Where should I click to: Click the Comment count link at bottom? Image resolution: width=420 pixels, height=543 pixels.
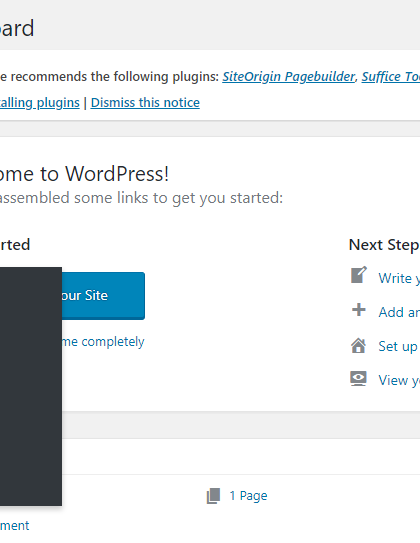point(15,526)
